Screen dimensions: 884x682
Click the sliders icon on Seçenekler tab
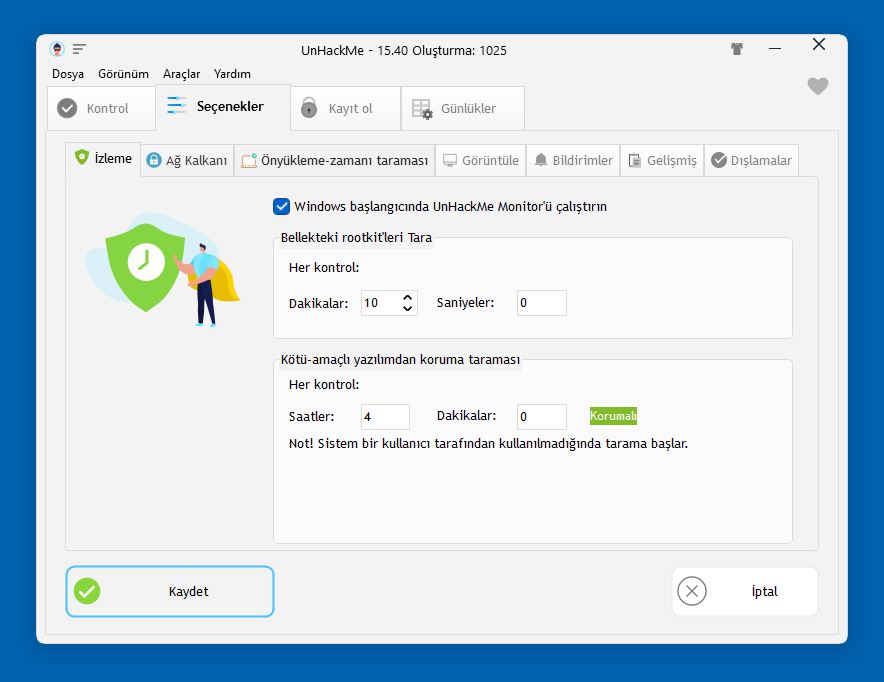point(176,105)
